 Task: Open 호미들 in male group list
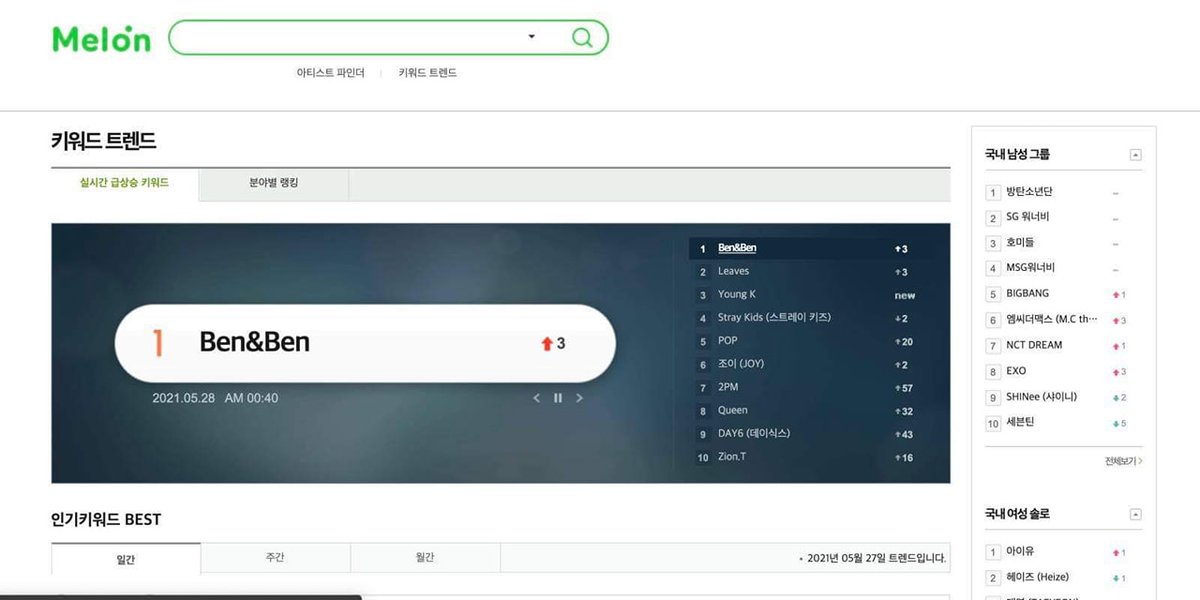point(1020,242)
